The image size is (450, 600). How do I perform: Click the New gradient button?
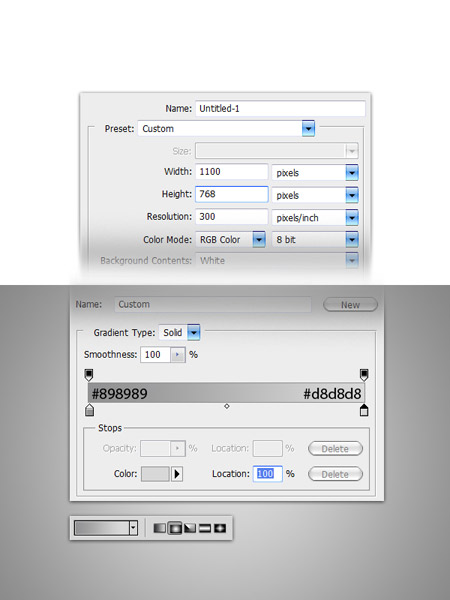(x=351, y=305)
